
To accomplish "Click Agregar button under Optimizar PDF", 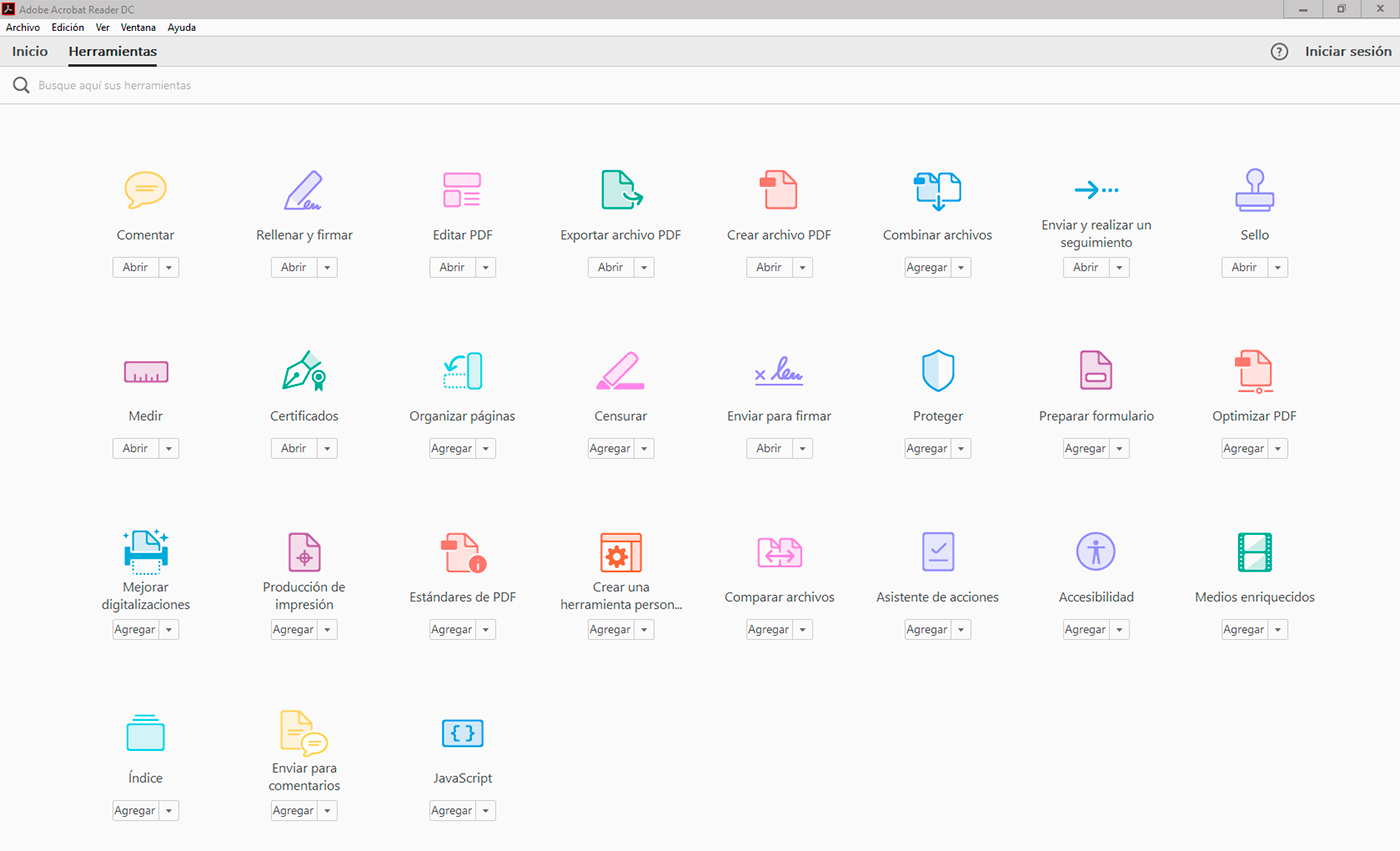I will click(1244, 449).
